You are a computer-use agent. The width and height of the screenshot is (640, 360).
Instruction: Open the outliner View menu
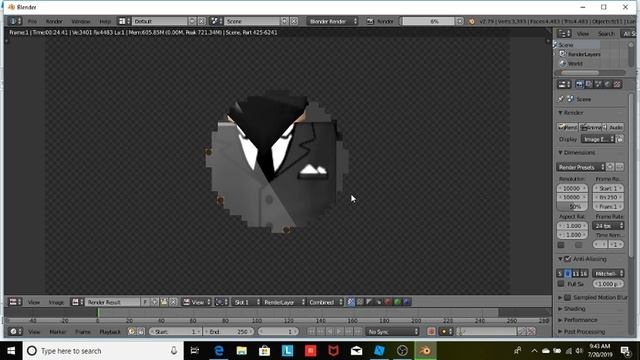582,34
